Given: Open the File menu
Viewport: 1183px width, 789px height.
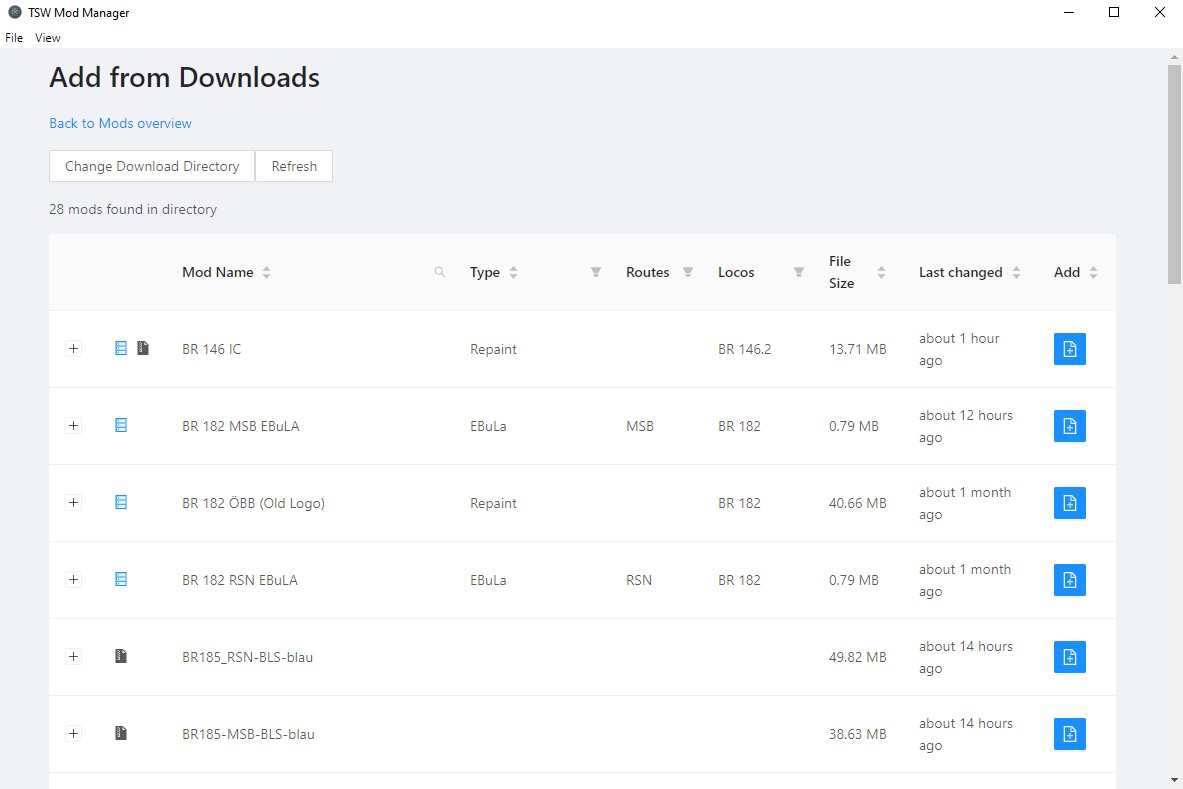Looking at the screenshot, I should (x=14, y=38).
